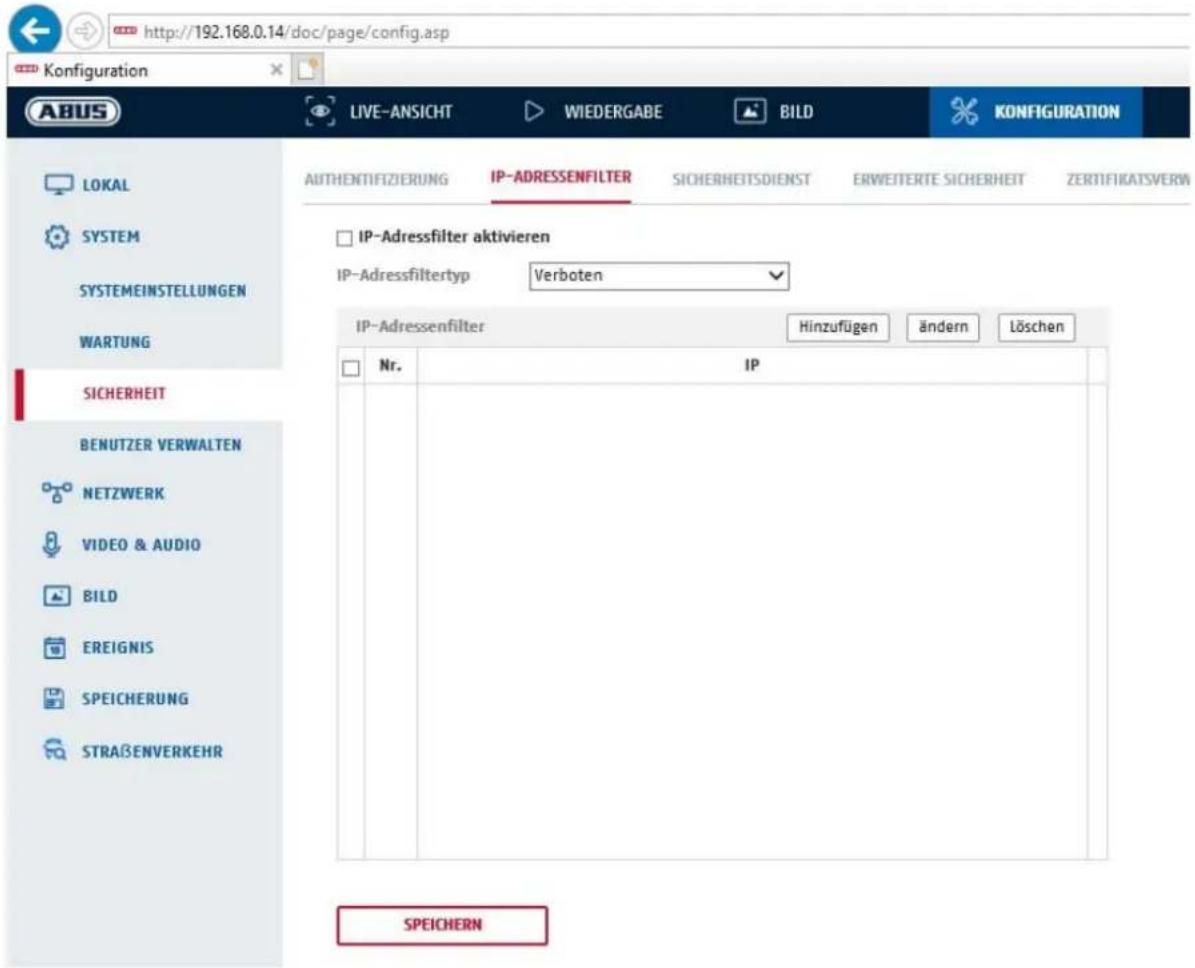Select SYSTEM in the sidebar
Viewport: 1195px width, 968px height.
(111, 237)
